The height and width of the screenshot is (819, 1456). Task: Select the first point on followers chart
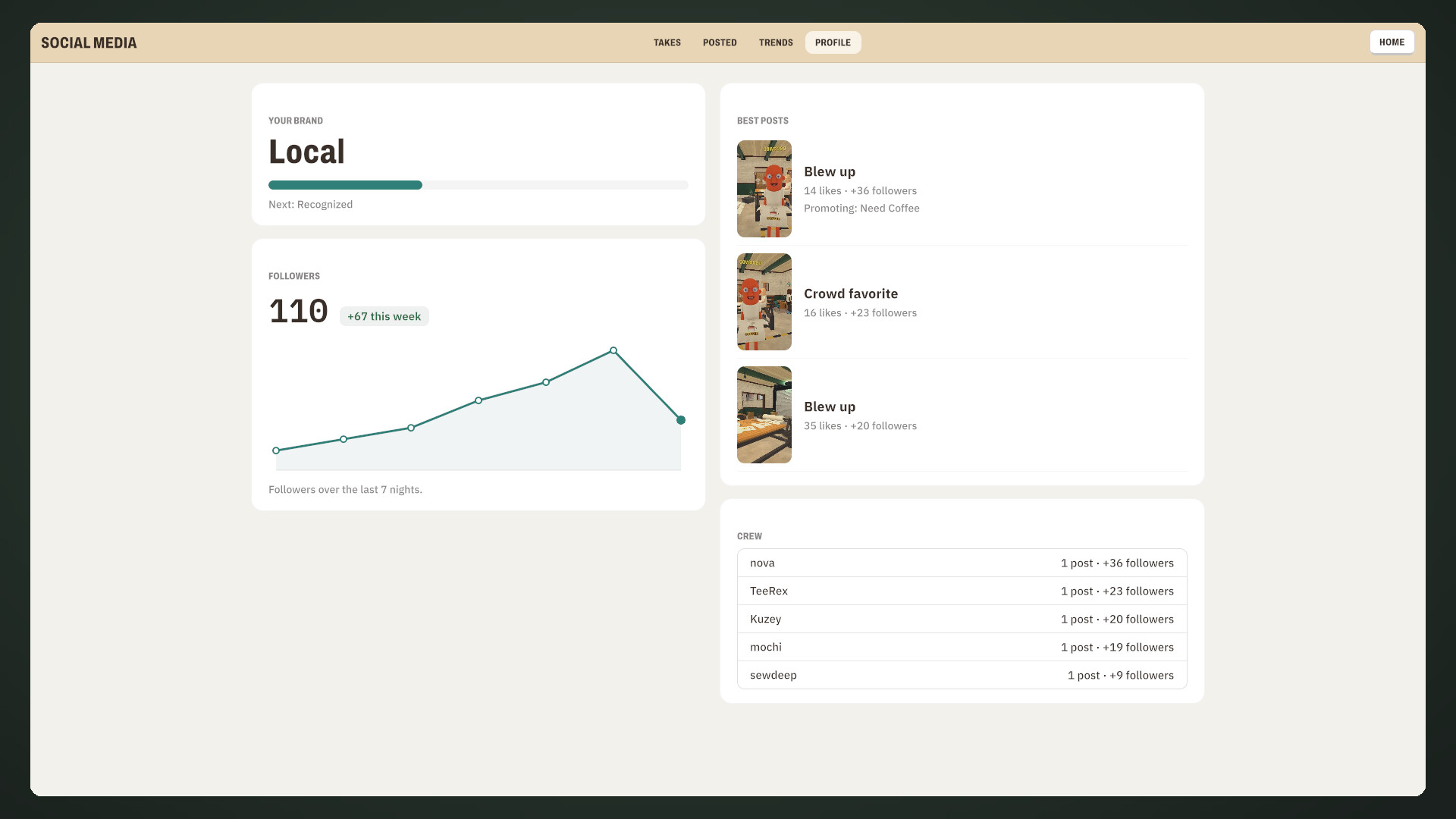click(x=276, y=450)
